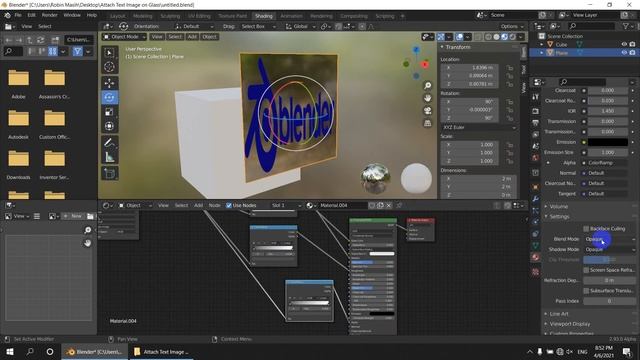
Task: Expand the Volume panel
Action: [558, 207]
